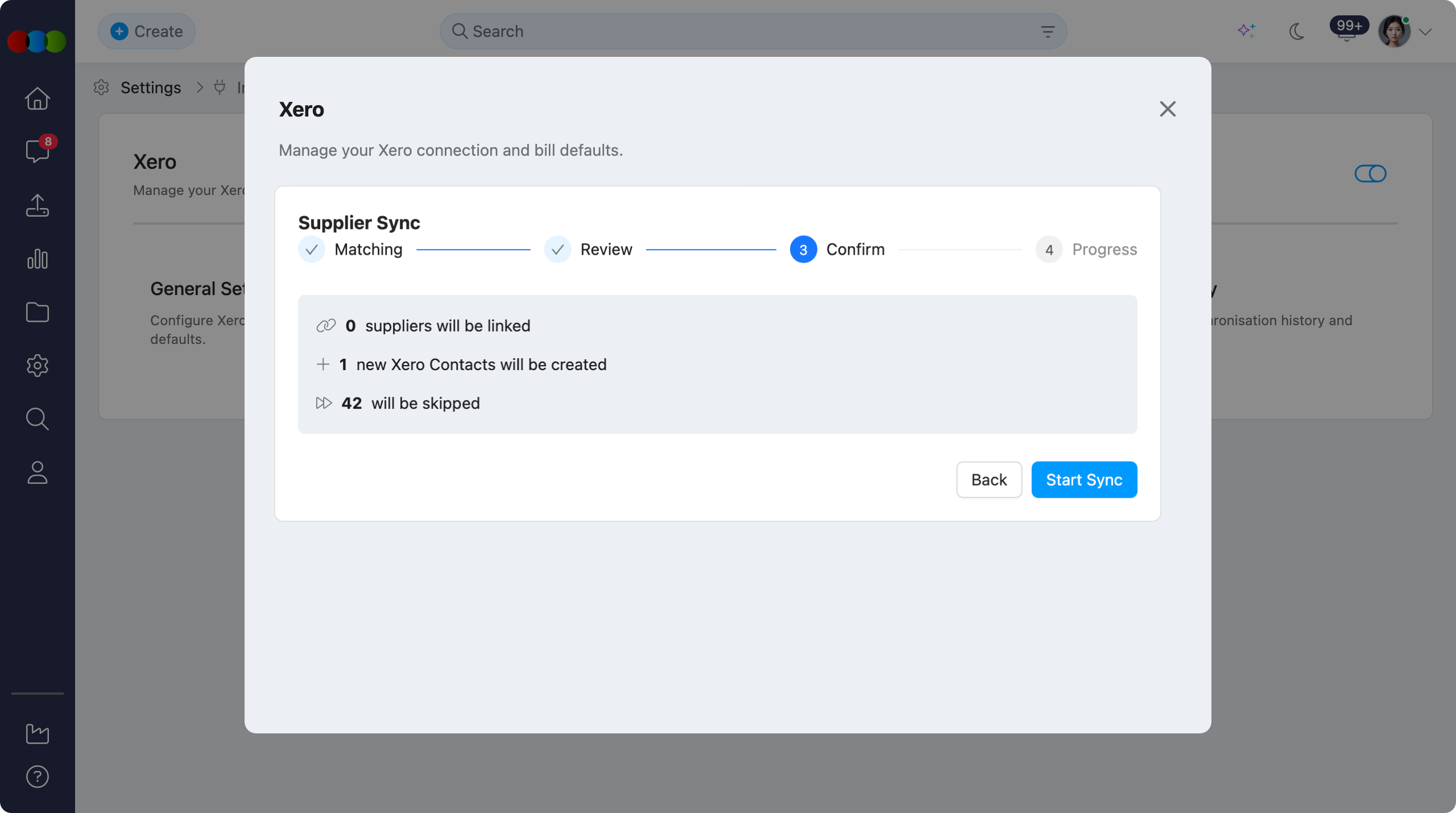Click the settings gear breadcrumb icon
Viewport: 1456px width, 813px height.
click(x=101, y=88)
